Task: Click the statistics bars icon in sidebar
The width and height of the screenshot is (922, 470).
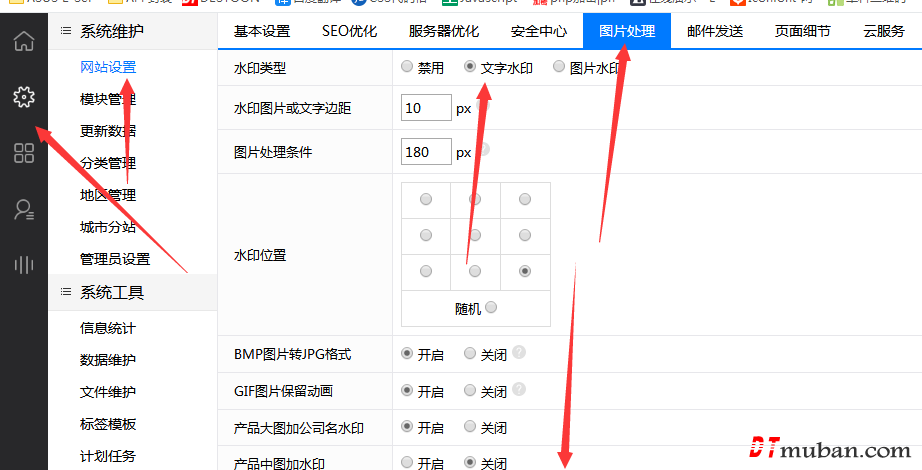Action: (23, 265)
